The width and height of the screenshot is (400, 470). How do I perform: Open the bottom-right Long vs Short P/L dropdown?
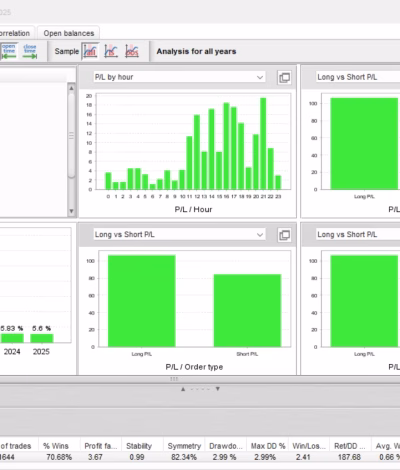click(358, 235)
